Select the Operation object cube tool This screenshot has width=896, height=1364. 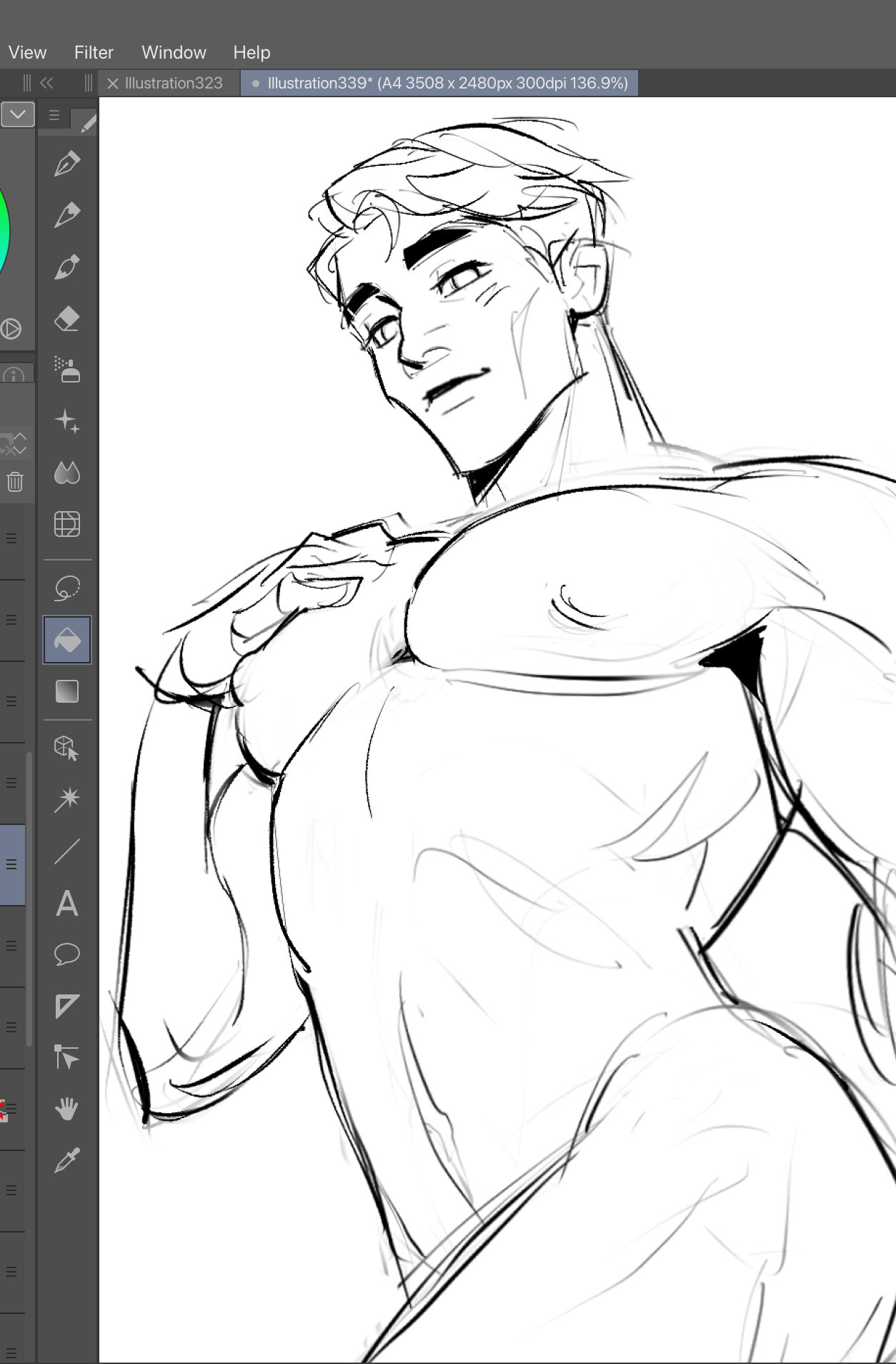click(67, 748)
